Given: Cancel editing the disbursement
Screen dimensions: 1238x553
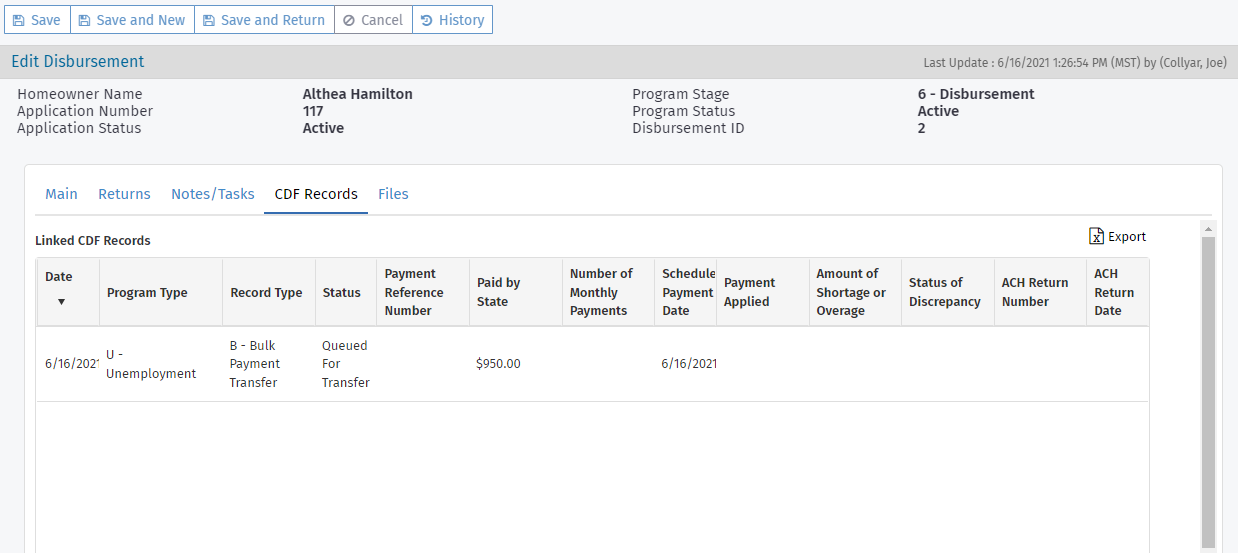Looking at the screenshot, I should tap(373, 20).
